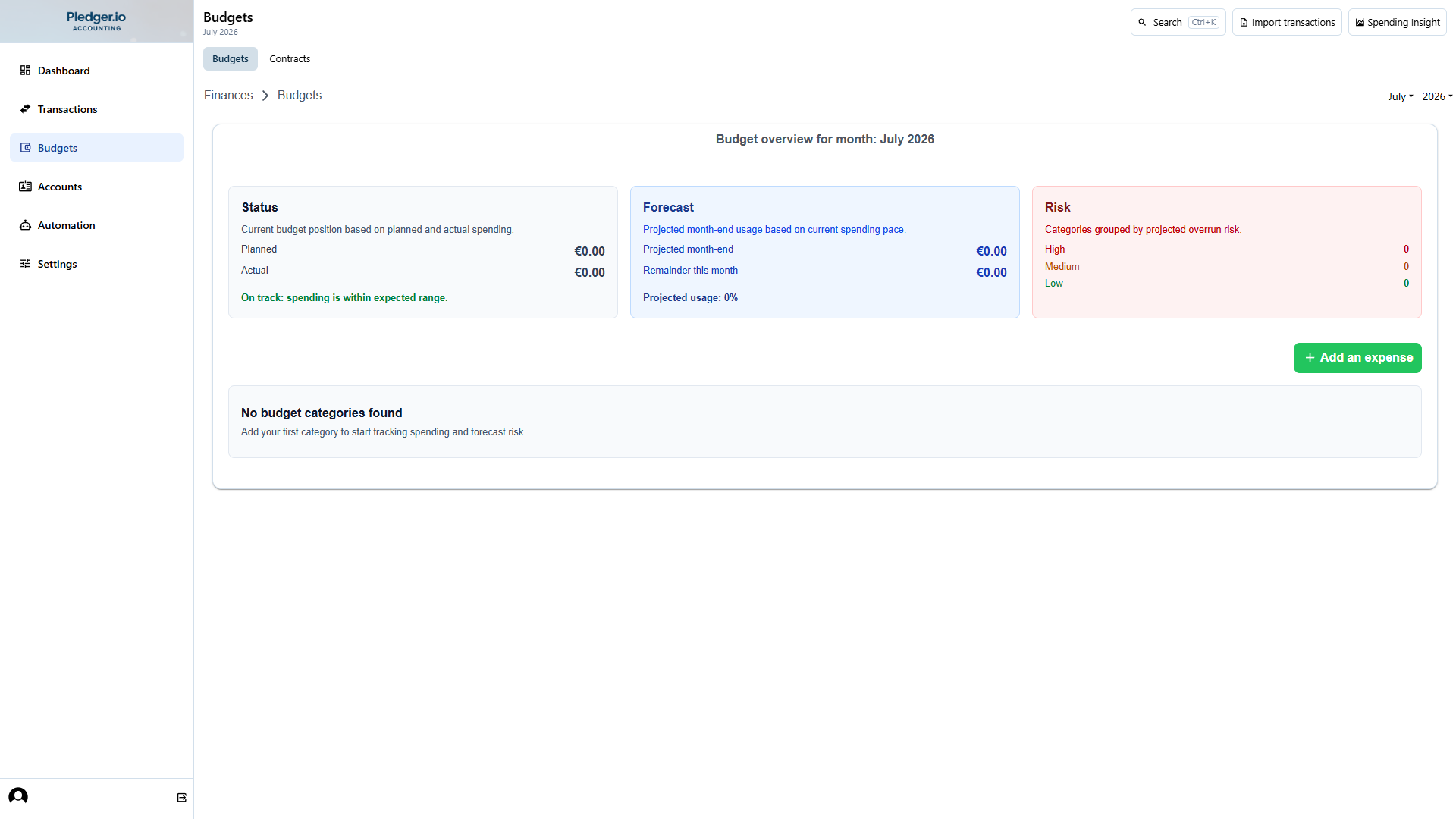Click the Transactions arrows icon
1456x819 pixels.
pos(25,109)
